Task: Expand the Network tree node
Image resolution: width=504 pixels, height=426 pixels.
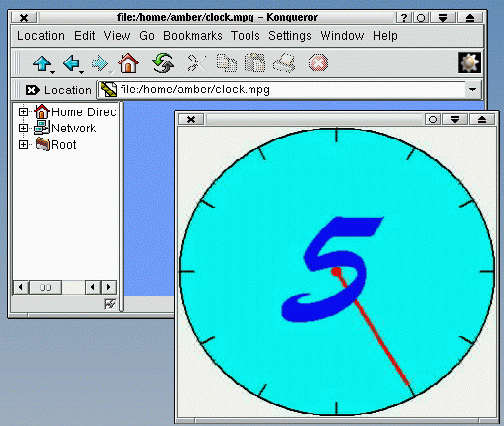Action: click(23, 128)
